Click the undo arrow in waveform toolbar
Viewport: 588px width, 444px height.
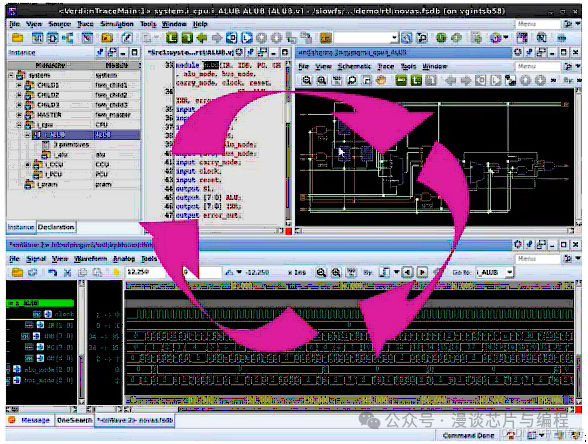(x=52, y=273)
